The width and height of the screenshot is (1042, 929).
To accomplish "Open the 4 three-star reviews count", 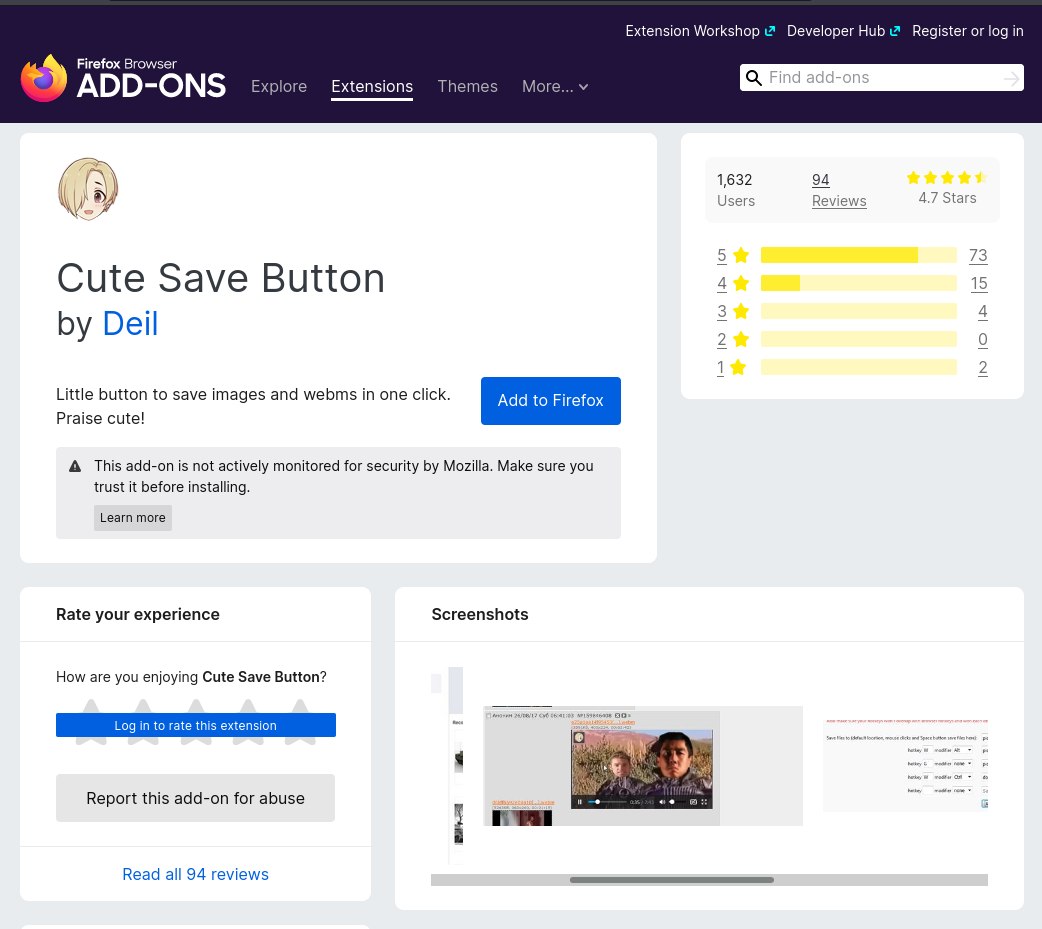I will pyautogui.click(x=983, y=312).
